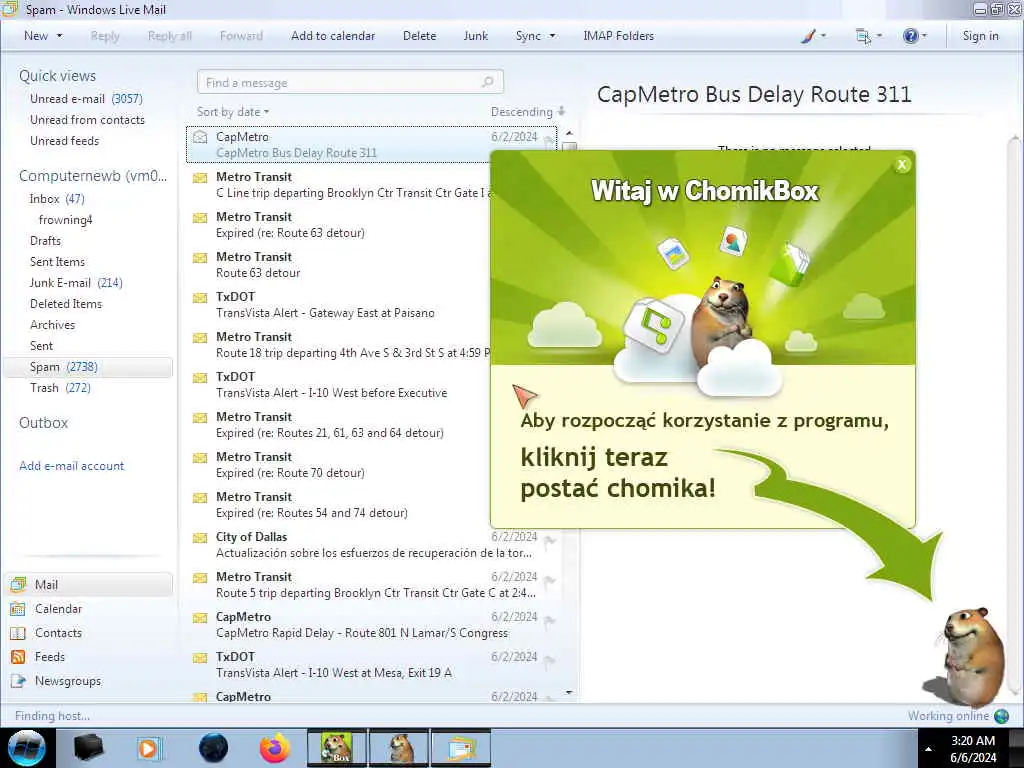
Task: Open the Spam folder
Action: tap(88, 366)
